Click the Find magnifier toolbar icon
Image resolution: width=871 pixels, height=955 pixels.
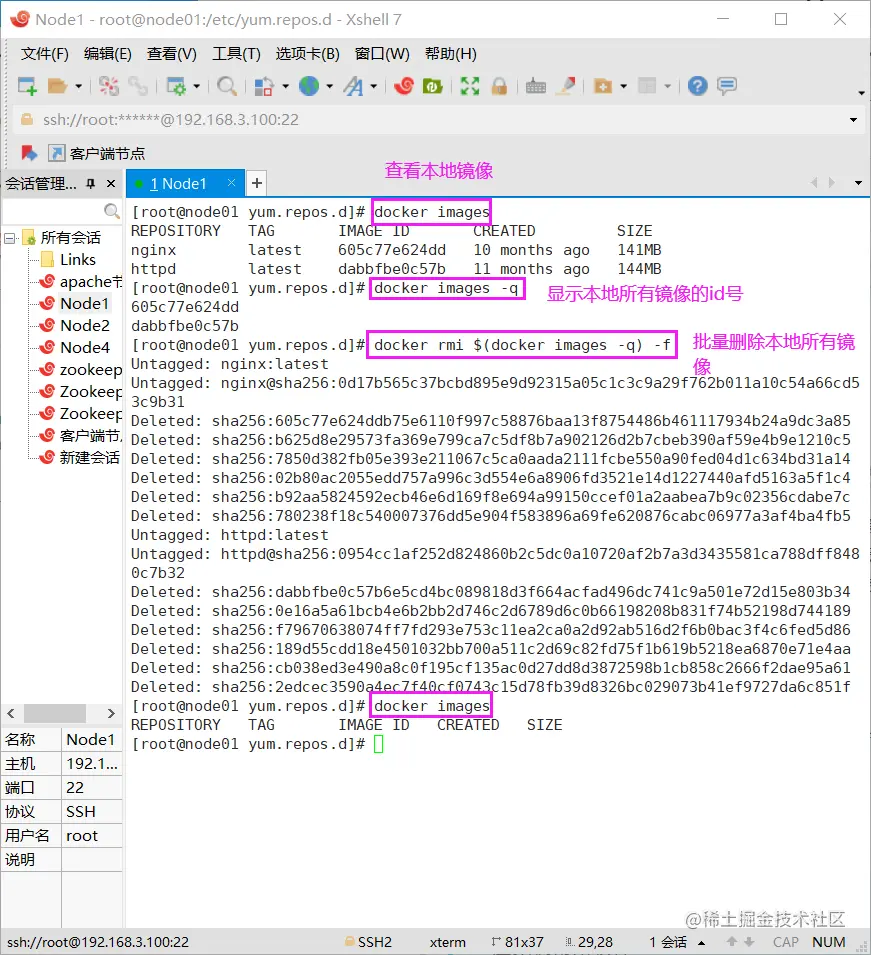(227, 86)
